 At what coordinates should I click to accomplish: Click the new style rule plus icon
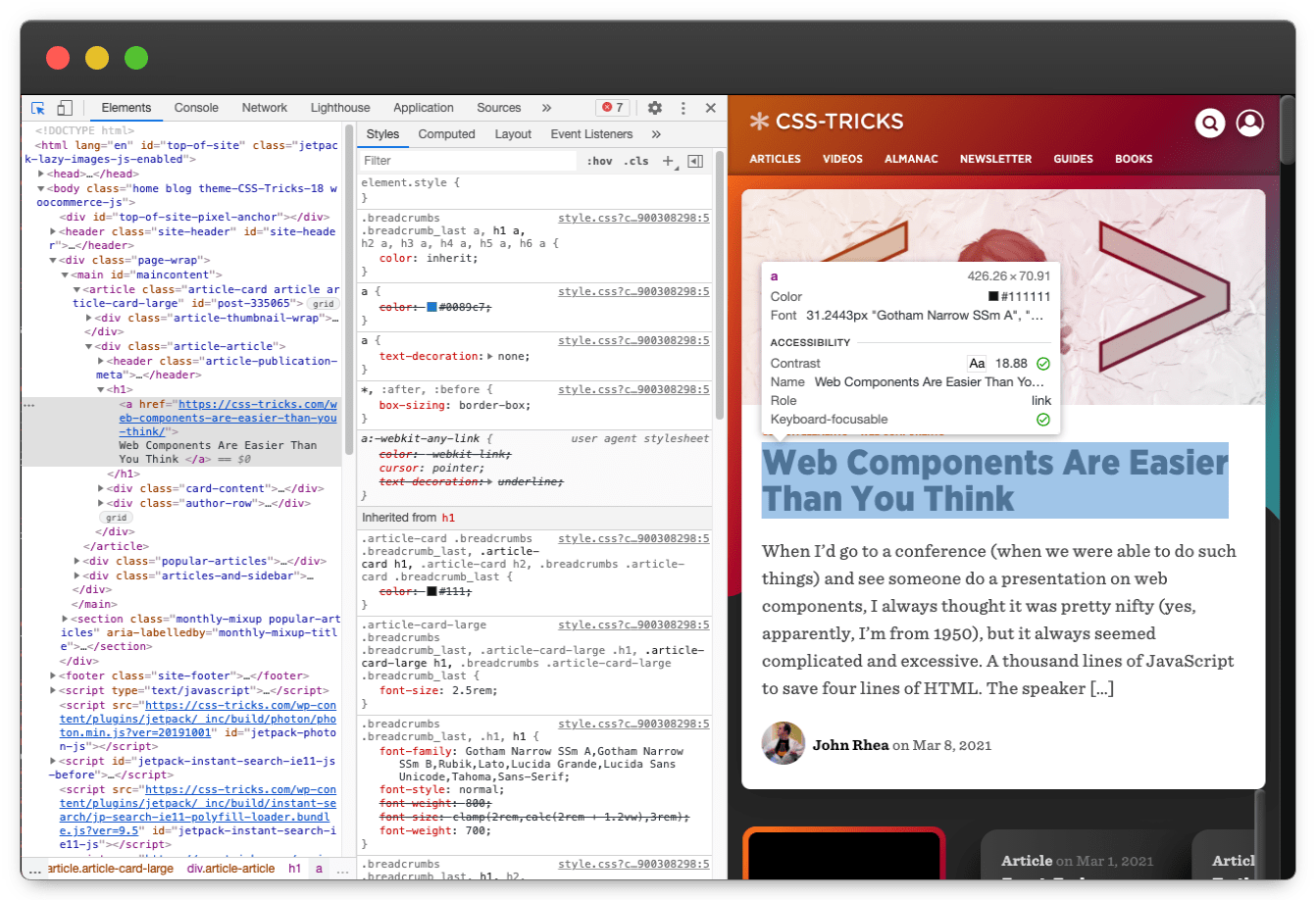(x=668, y=161)
